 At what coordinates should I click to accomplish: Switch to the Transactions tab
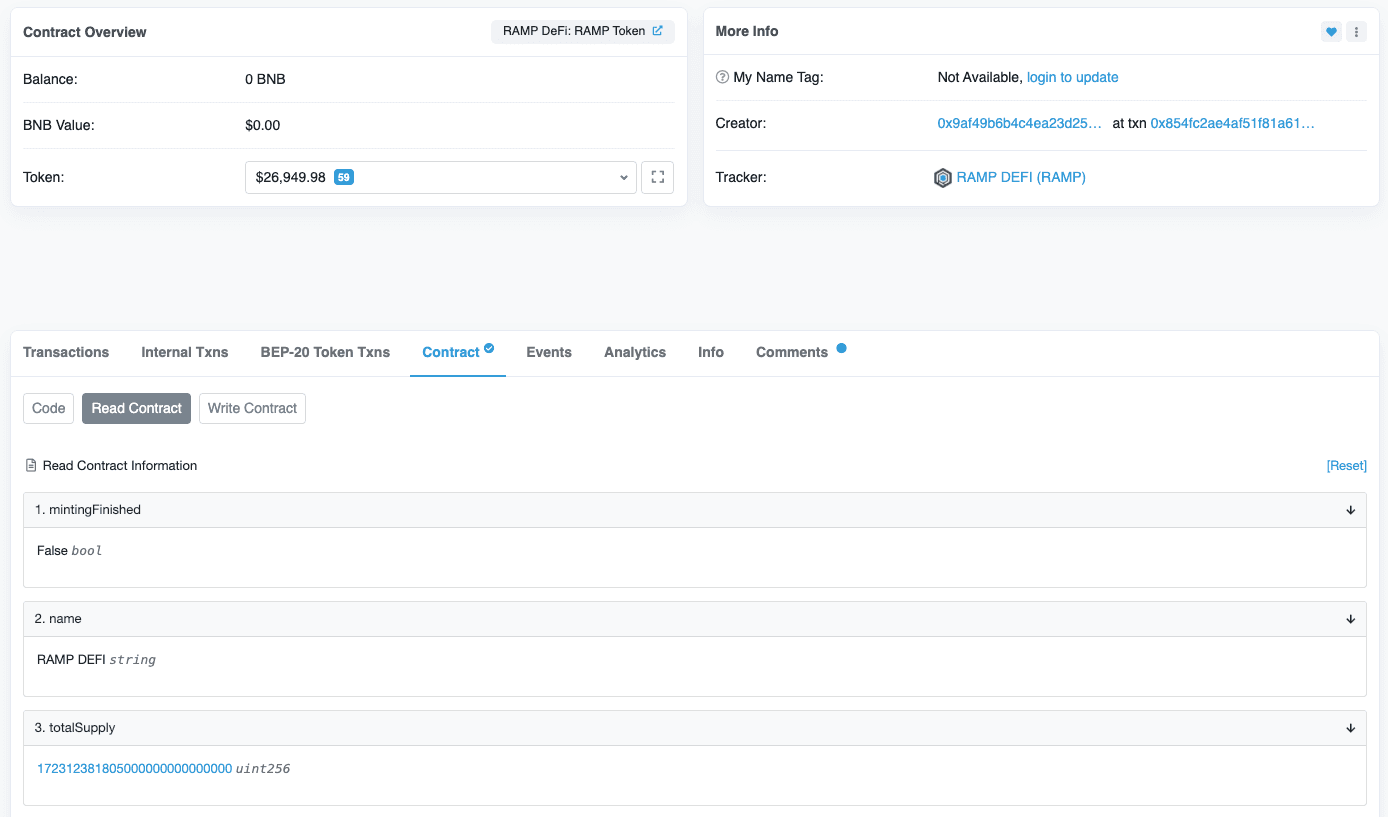tap(66, 352)
